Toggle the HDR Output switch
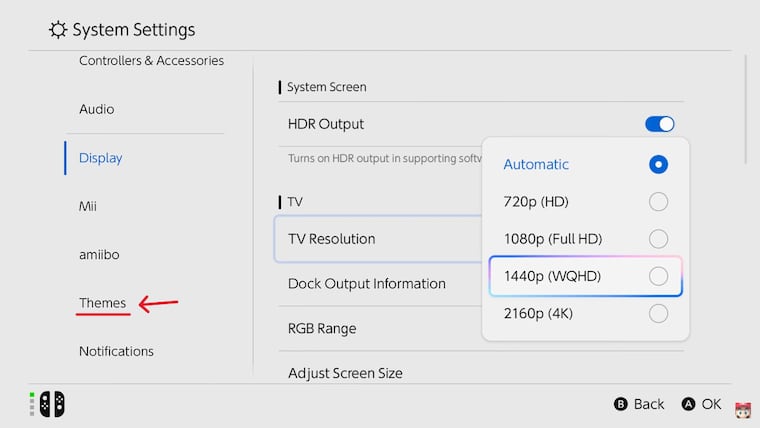Image resolution: width=760 pixels, height=428 pixels. tap(660, 124)
